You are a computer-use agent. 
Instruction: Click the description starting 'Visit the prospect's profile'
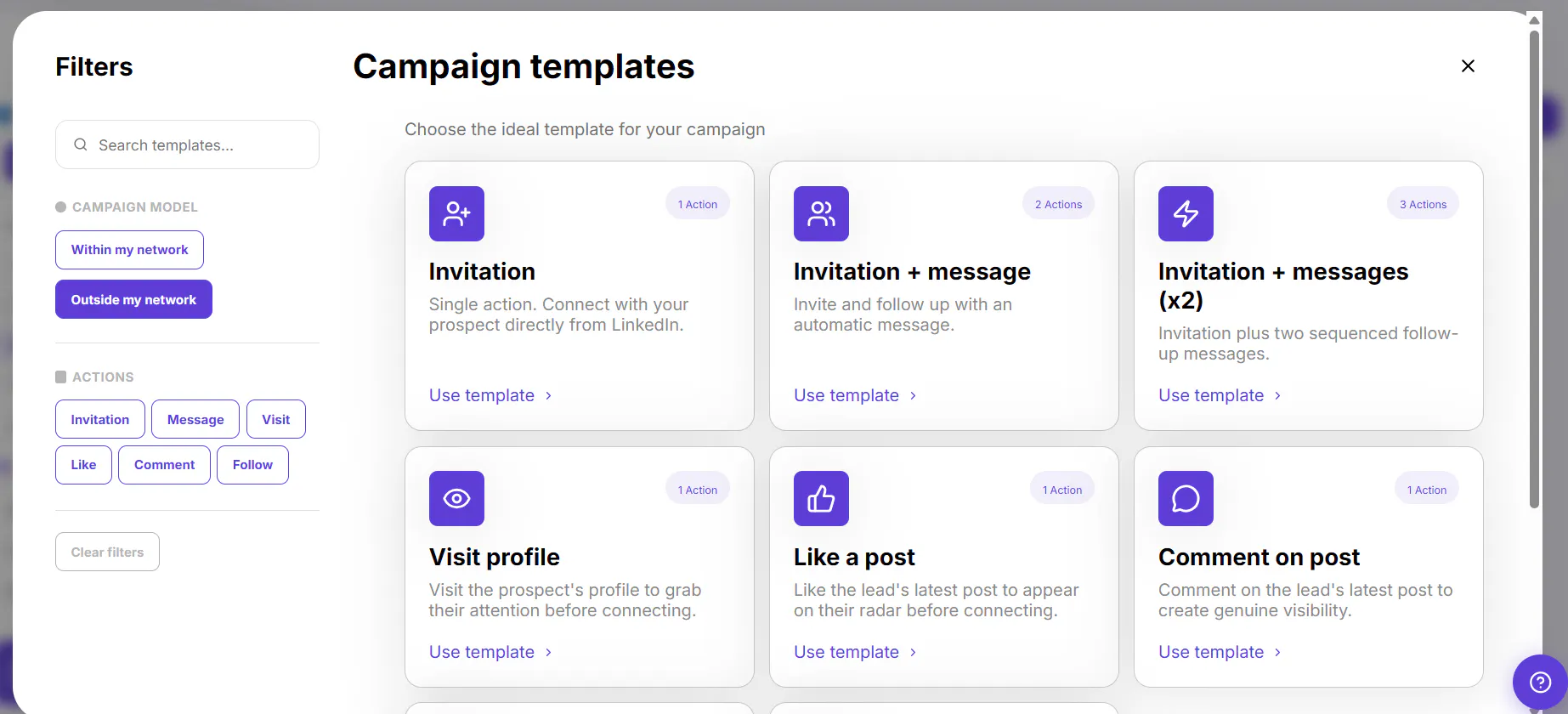point(565,600)
